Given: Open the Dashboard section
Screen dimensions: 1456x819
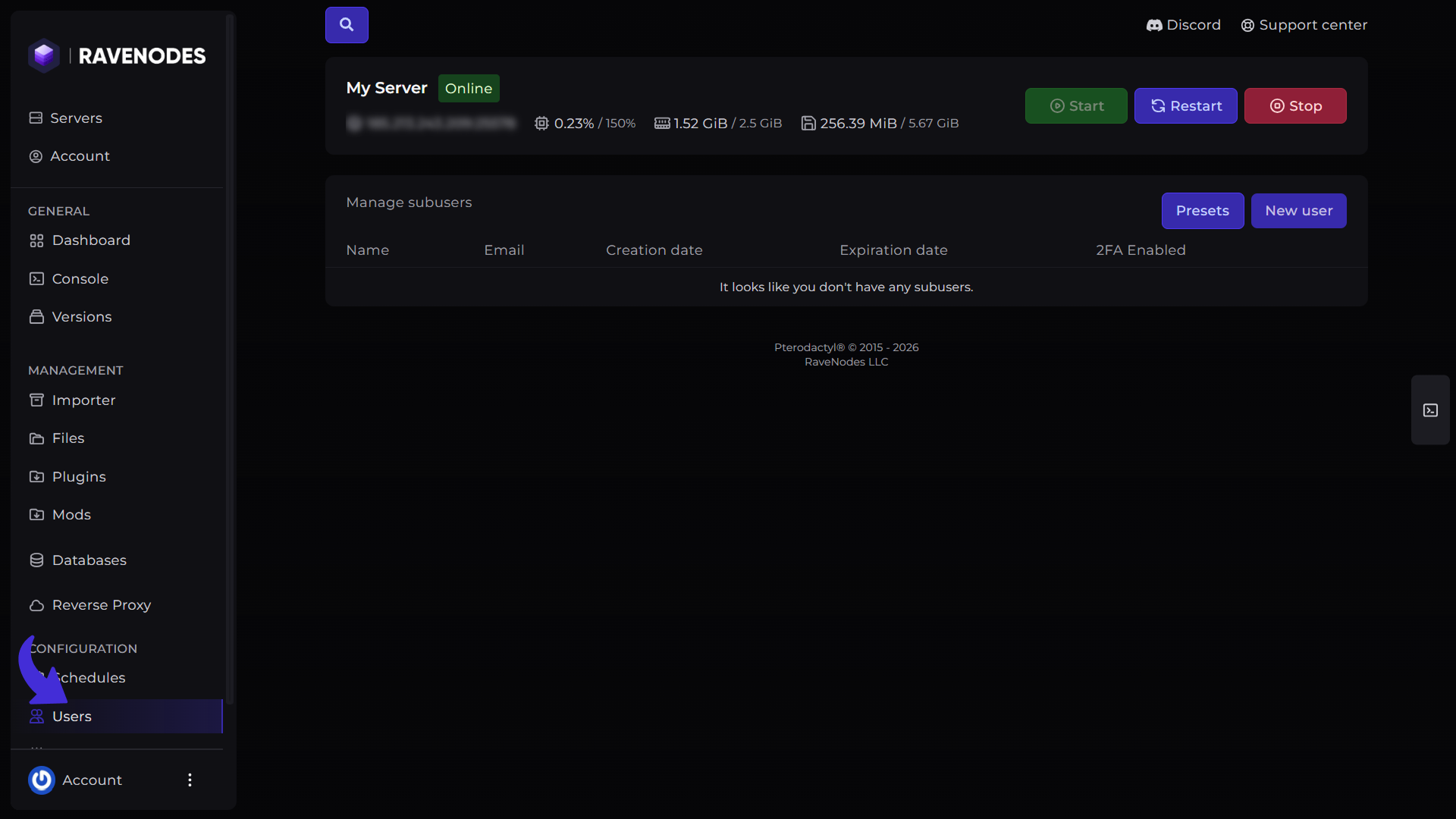Looking at the screenshot, I should (x=80, y=240).
